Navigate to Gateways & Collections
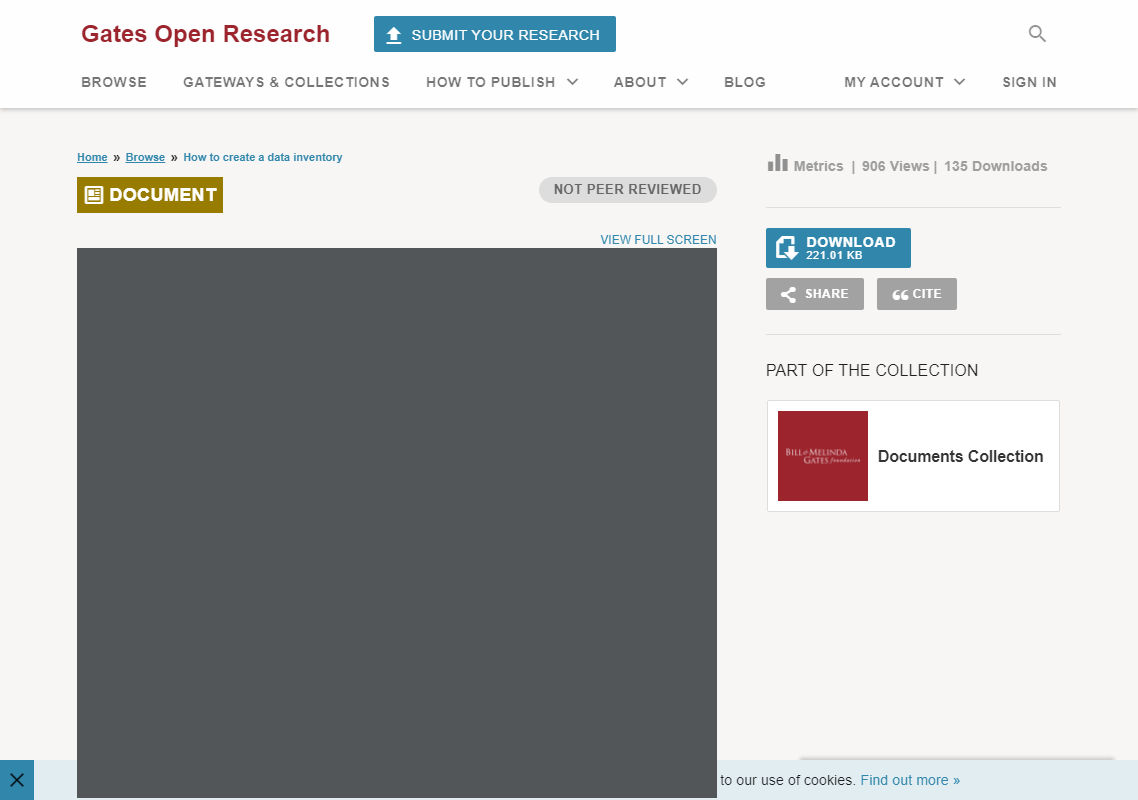Viewport: 1138px width, 800px height. 286,82
